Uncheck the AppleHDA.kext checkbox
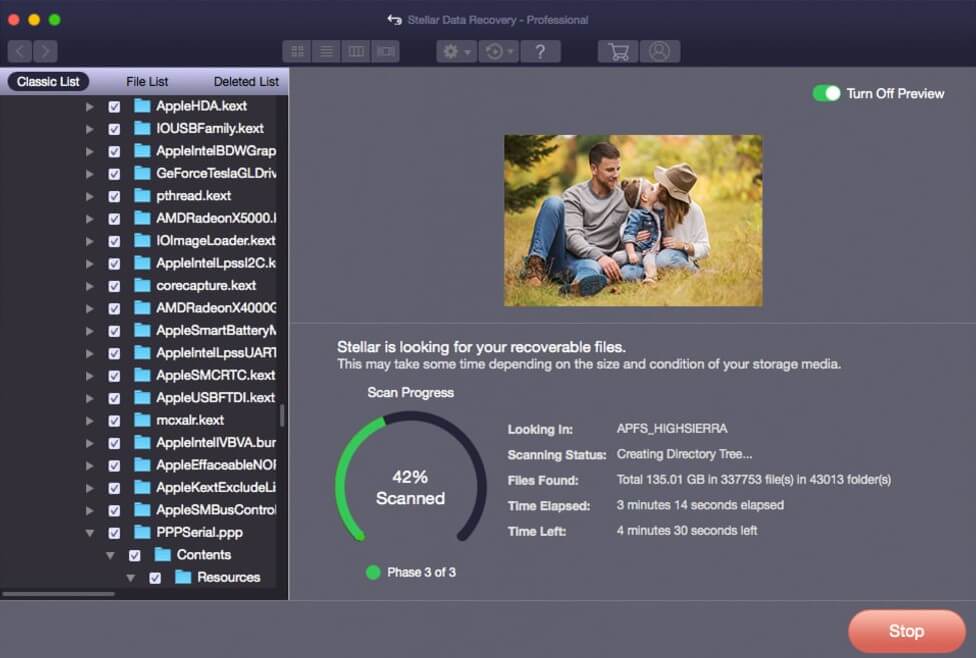976x658 pixels. click(114, 106)
